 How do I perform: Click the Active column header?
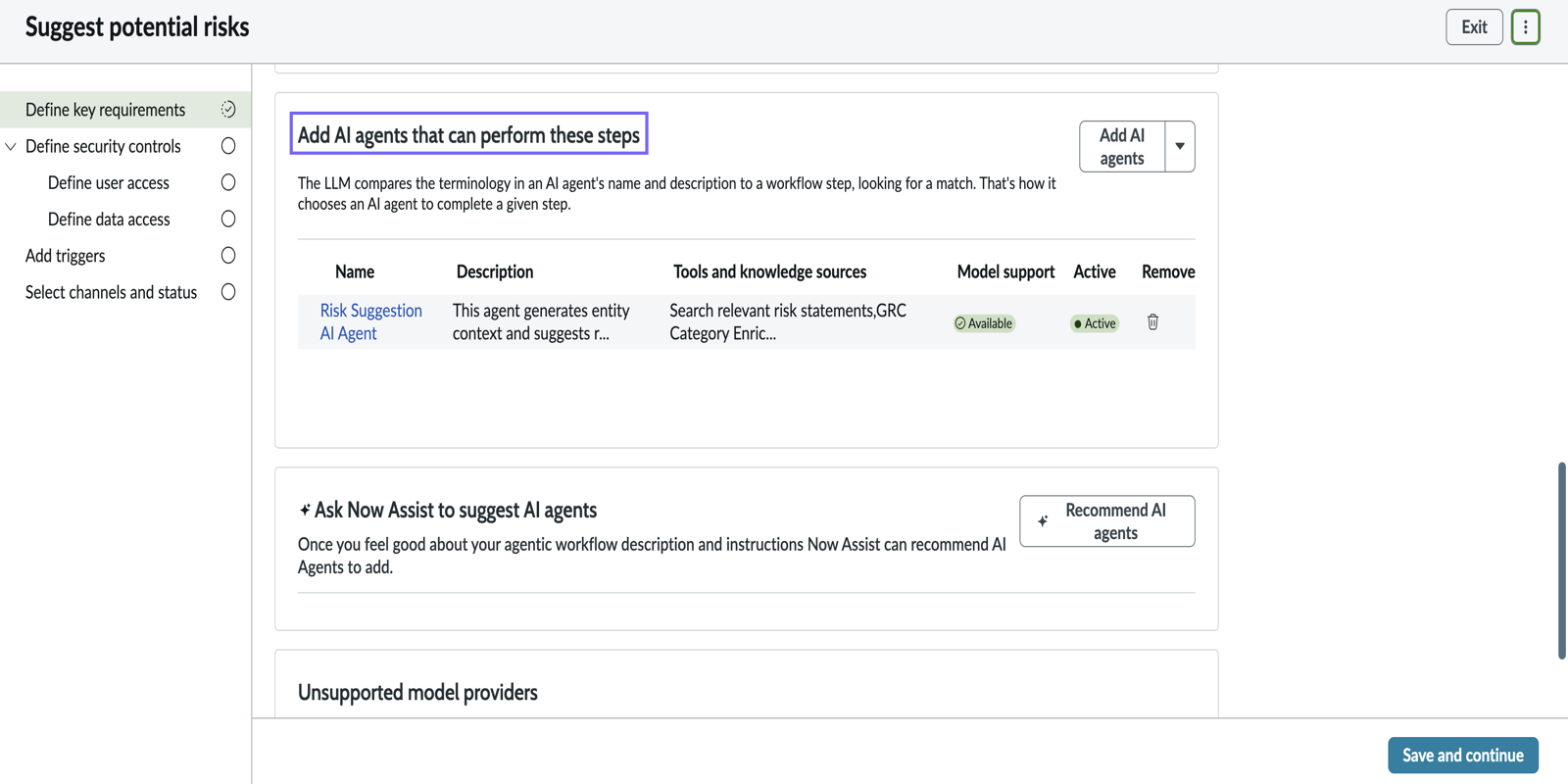point(1095,271)
